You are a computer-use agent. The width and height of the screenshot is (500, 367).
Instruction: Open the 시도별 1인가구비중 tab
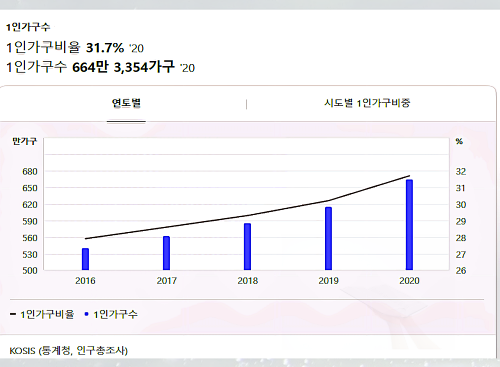pyautogui.click(x=367, y=103)
